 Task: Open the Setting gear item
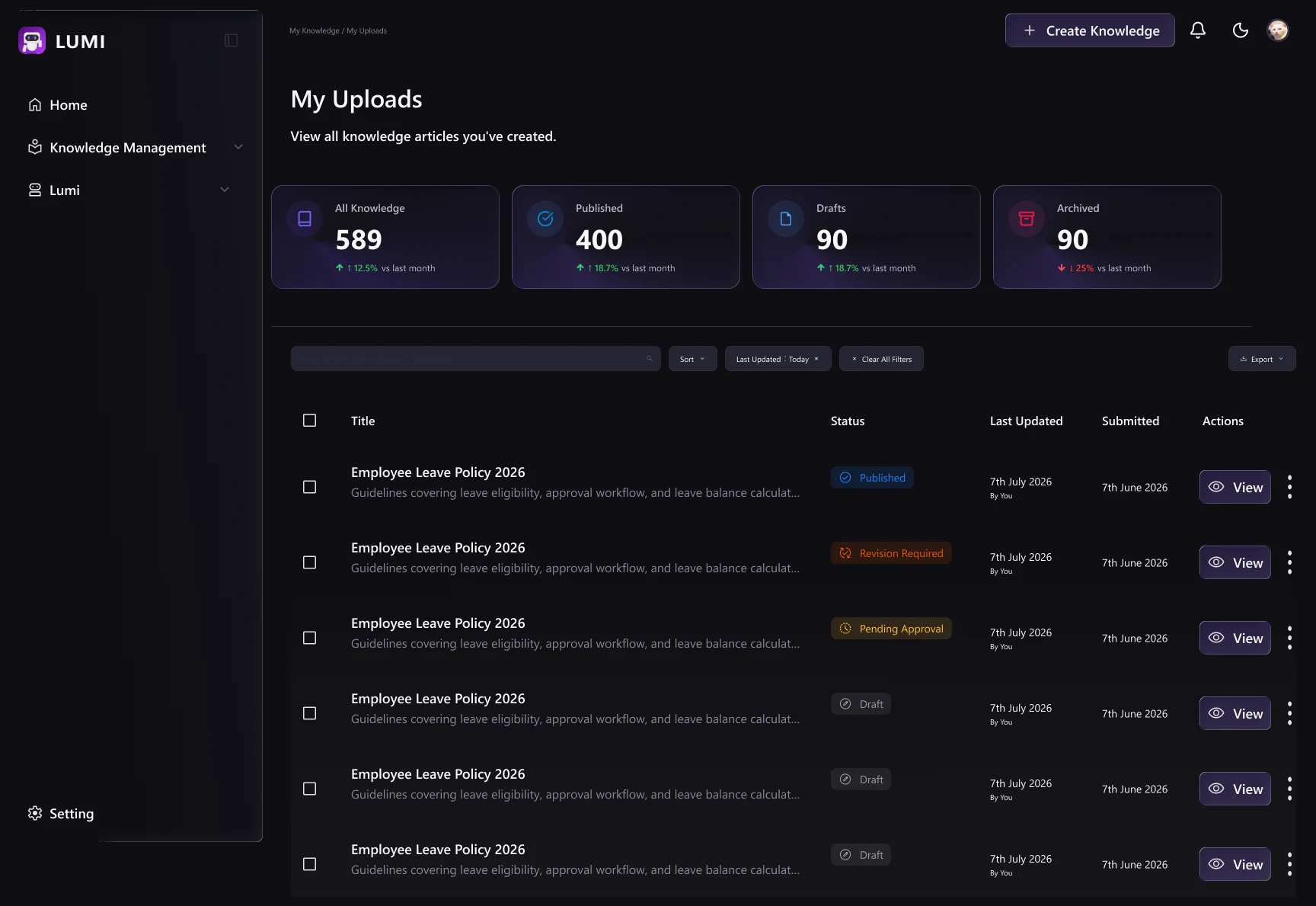tap(61, 814)
